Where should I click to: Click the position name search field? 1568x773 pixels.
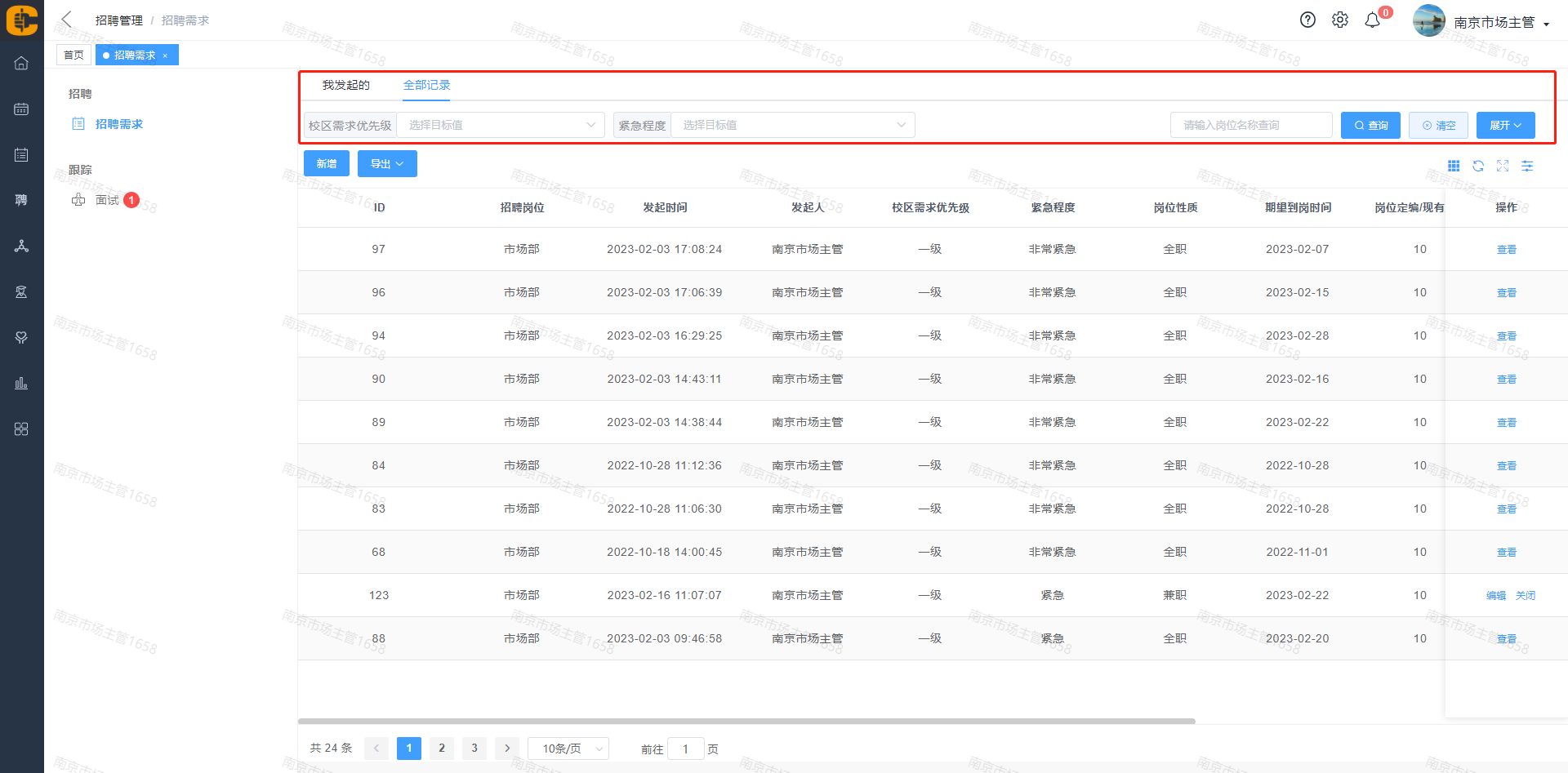(1250, 126)
